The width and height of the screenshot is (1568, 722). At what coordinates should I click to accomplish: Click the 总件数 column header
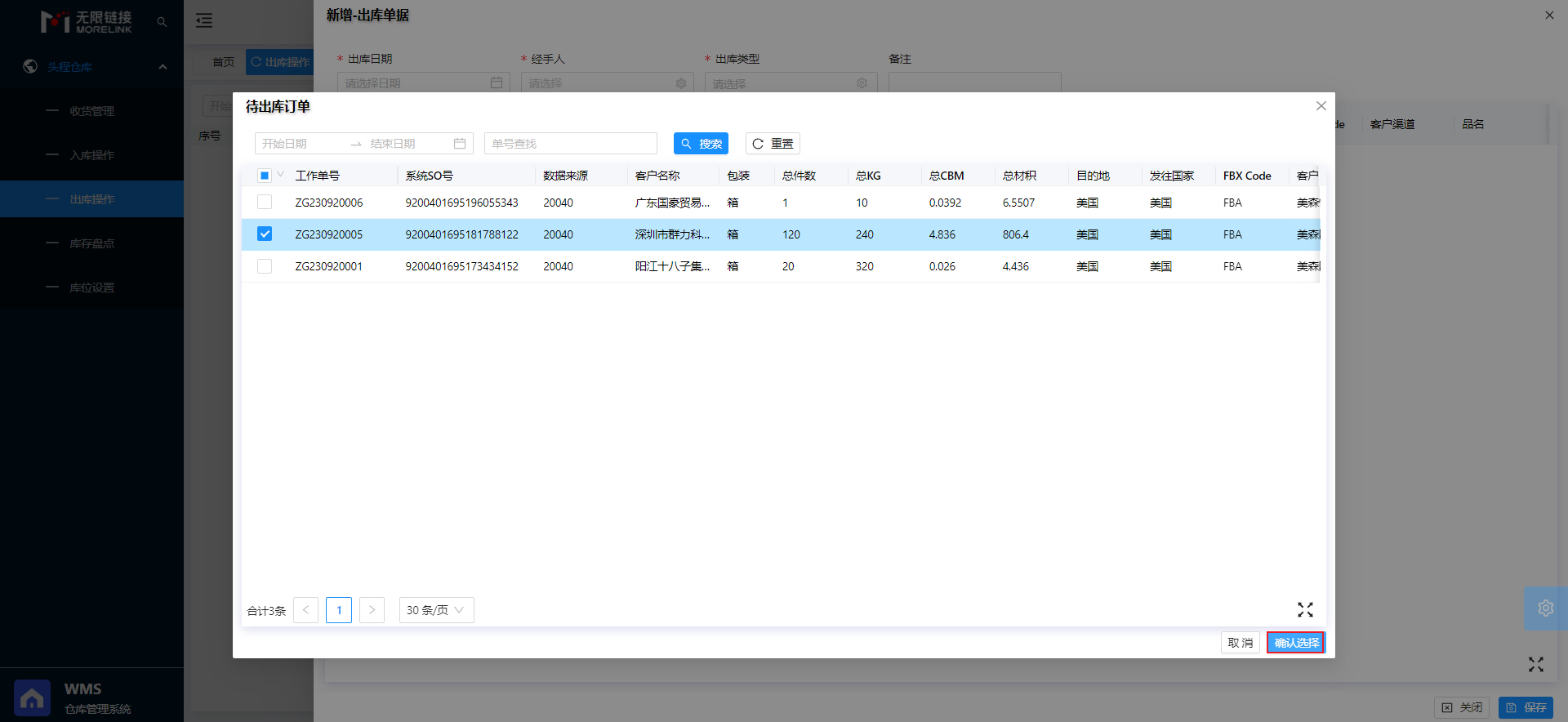click(799, 176)
